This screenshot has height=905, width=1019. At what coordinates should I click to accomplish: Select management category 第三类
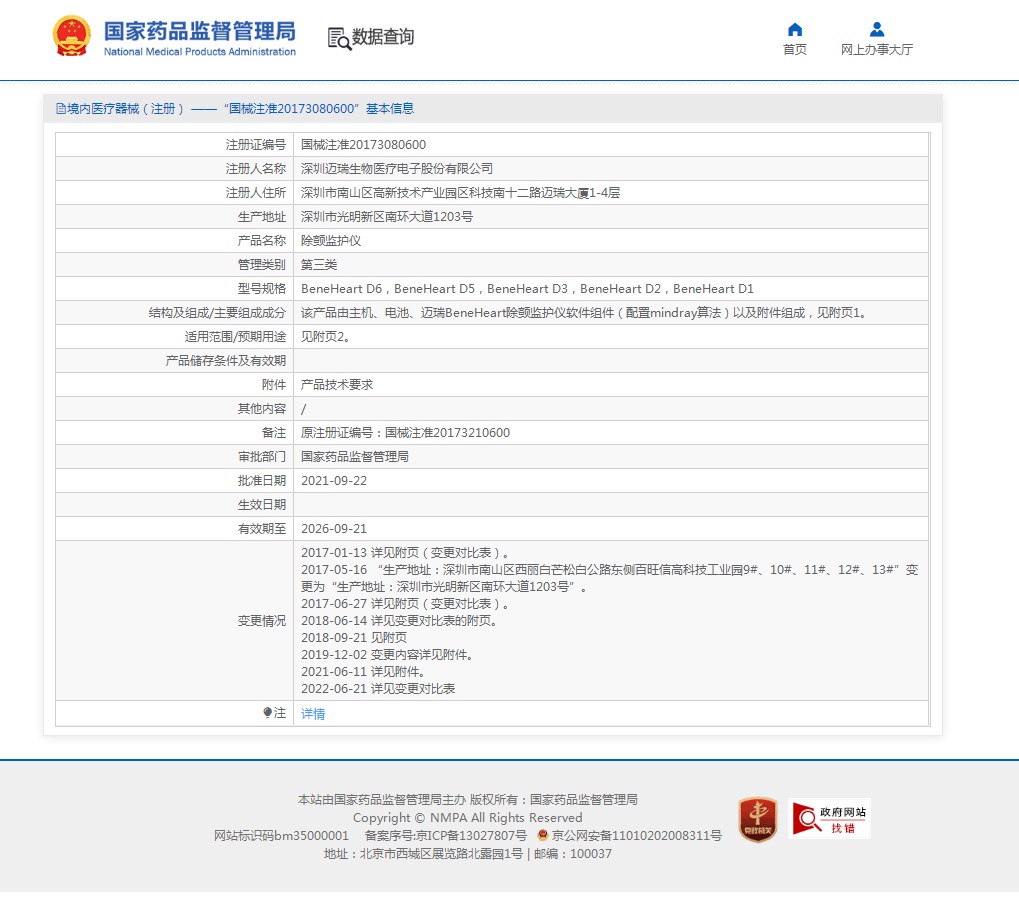pyautogui.click(x=319, y=265)
